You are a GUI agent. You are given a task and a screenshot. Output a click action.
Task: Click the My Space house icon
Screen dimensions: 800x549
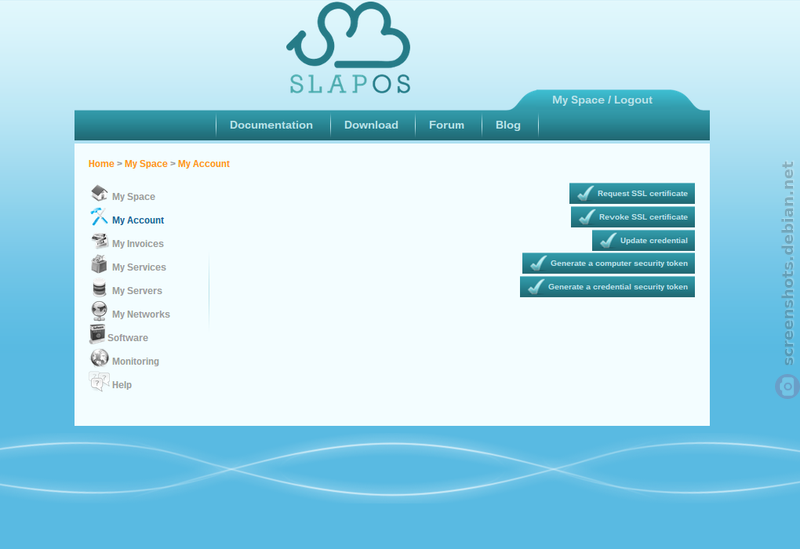(x=99, y=193)
